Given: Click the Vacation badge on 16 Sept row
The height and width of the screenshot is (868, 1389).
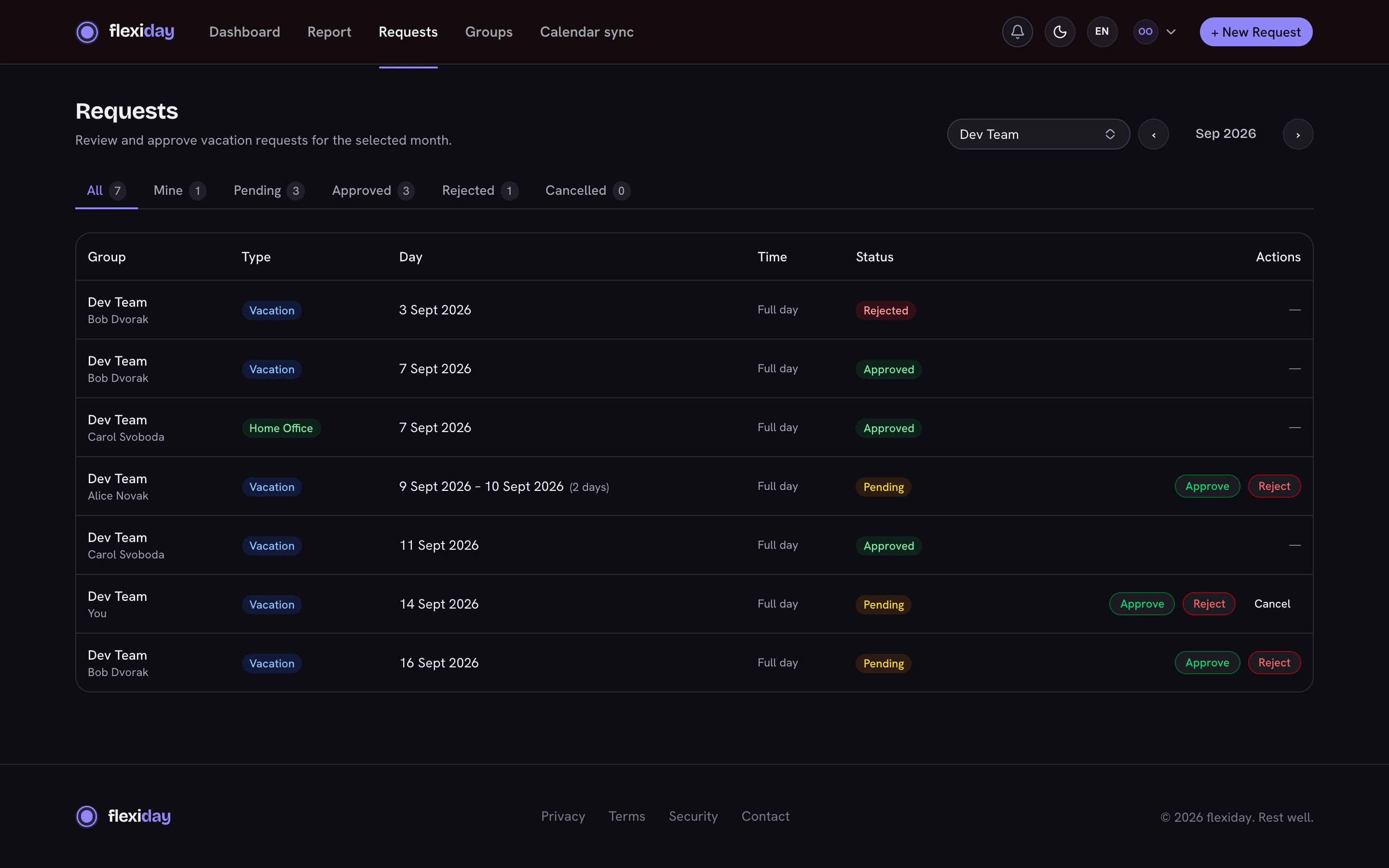Looking at the screenshot, I should 272,664.
